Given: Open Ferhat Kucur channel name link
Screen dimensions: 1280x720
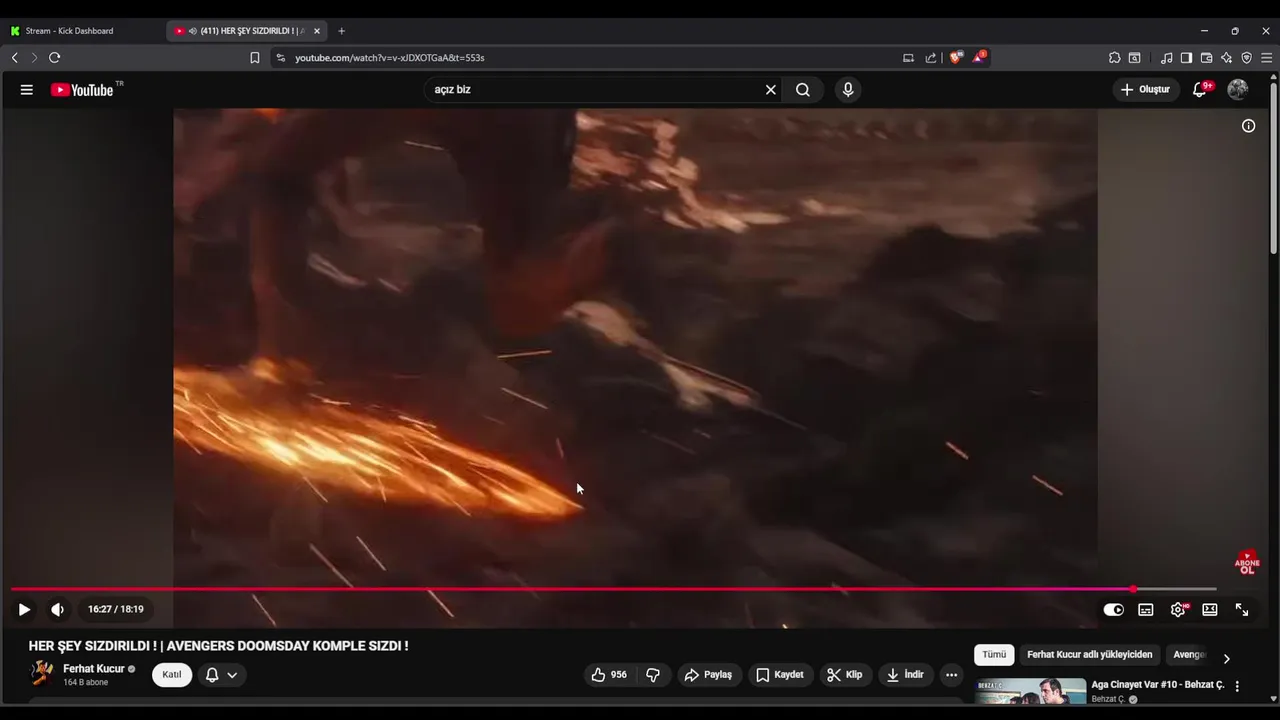Looking at the screenshot, I should point(94,669).
